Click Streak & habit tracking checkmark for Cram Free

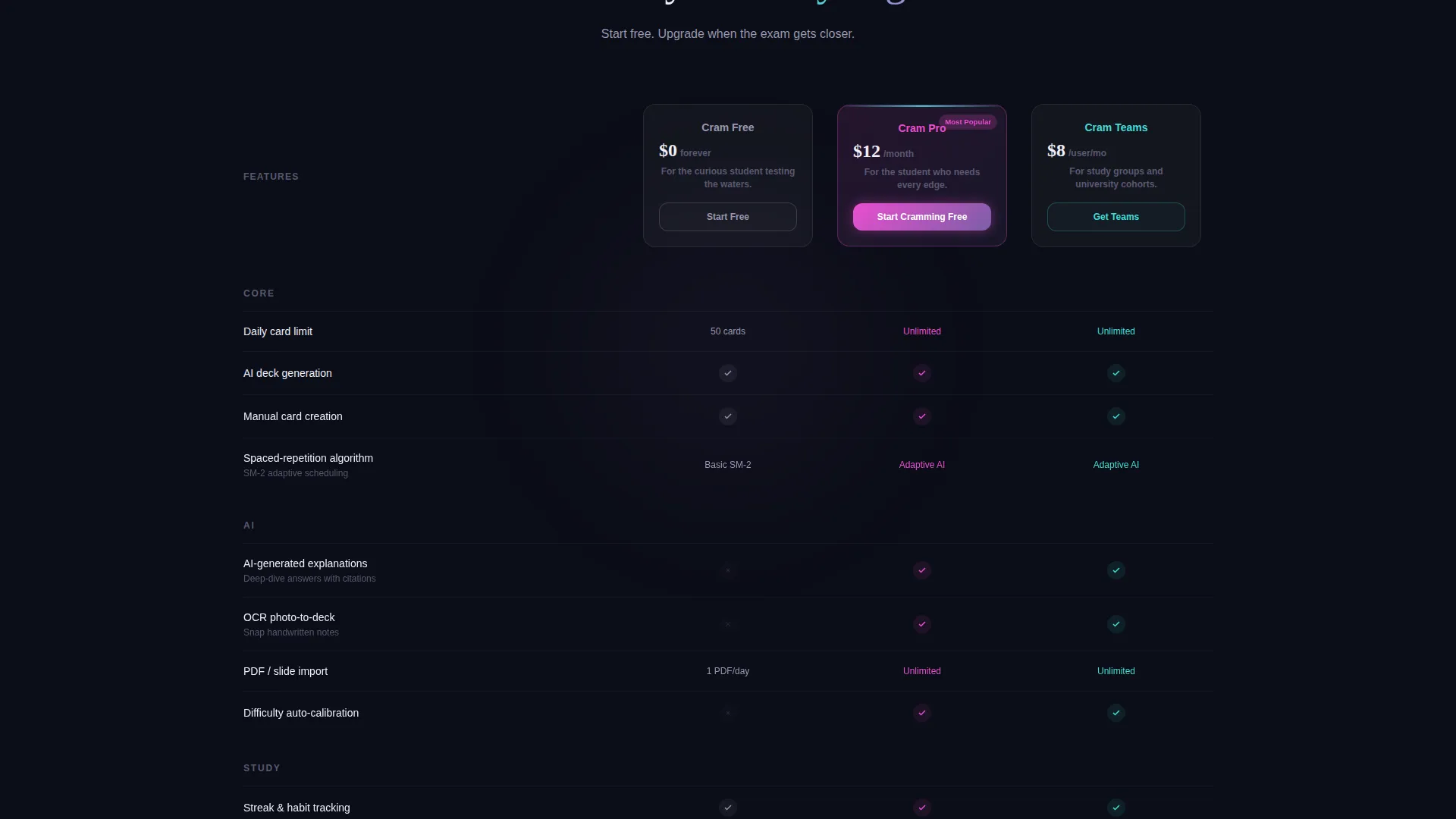click(727, 808)
